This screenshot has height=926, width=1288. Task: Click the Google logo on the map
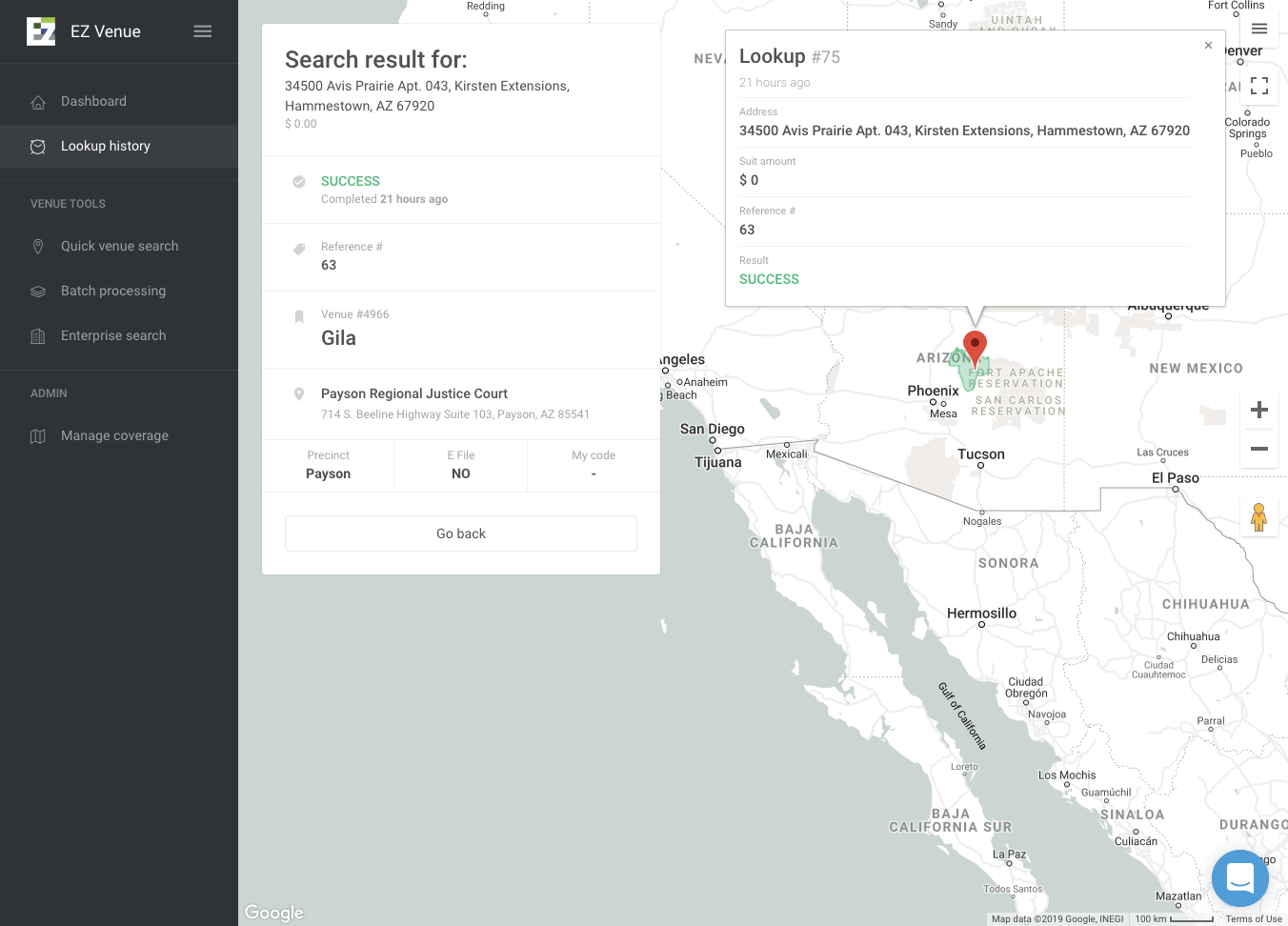[x=274, y=913]
